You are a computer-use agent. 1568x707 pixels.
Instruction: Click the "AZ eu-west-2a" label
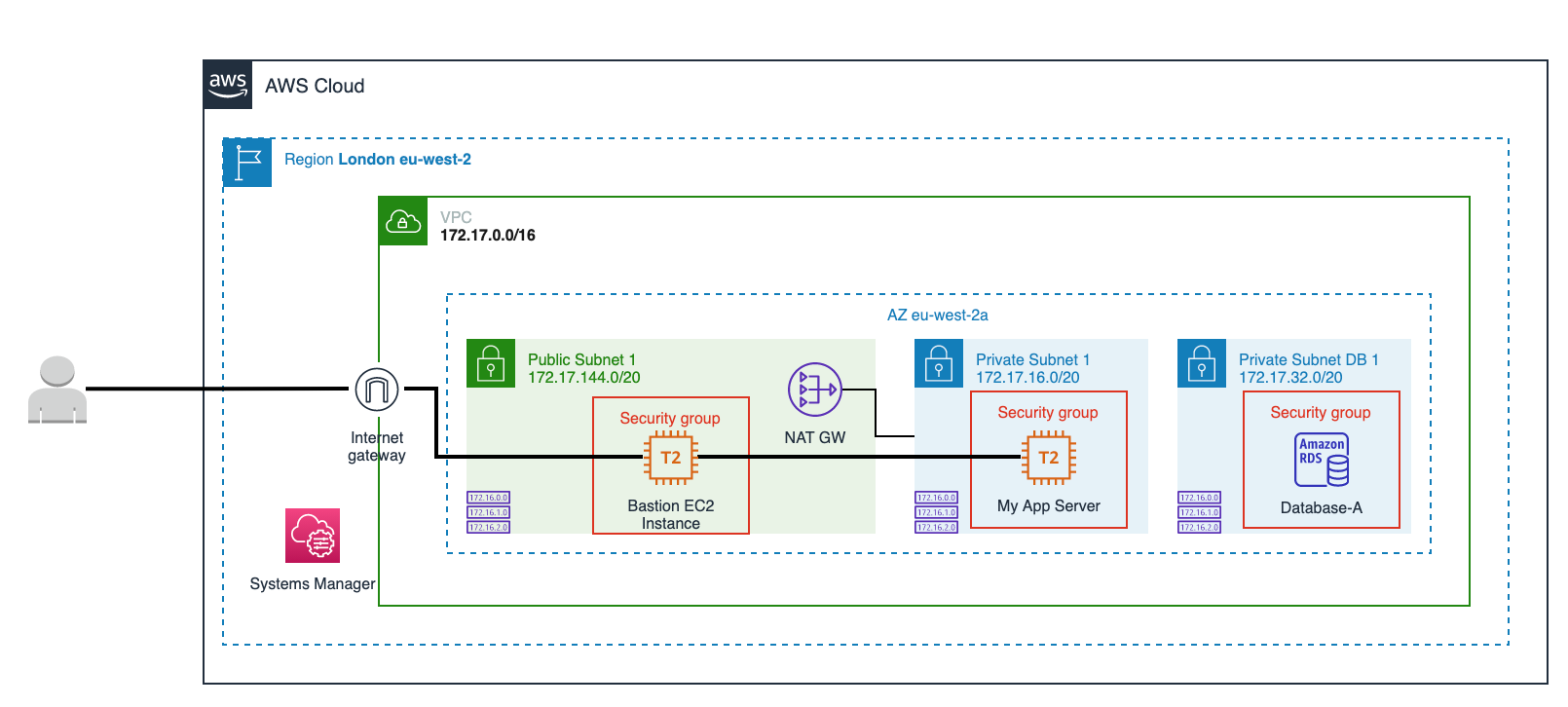938,316
